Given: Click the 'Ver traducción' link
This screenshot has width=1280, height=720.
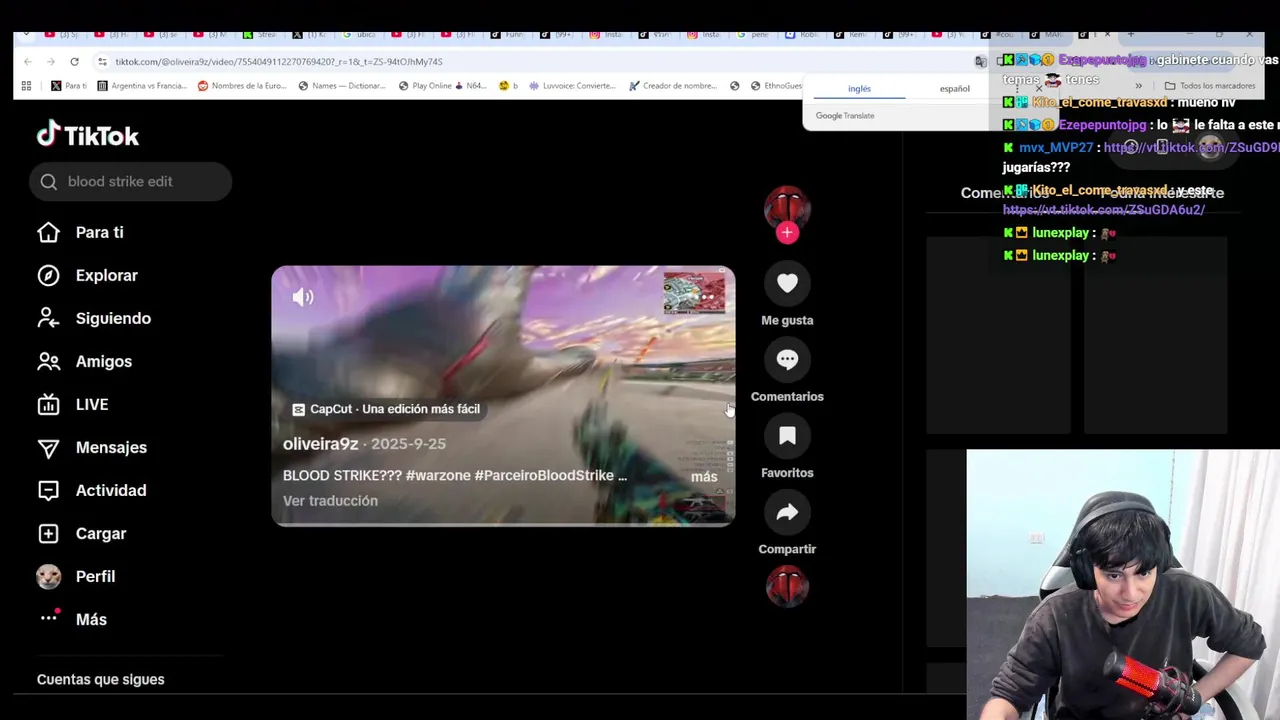Looking at the screenshot, I should [x=330, y=501].
